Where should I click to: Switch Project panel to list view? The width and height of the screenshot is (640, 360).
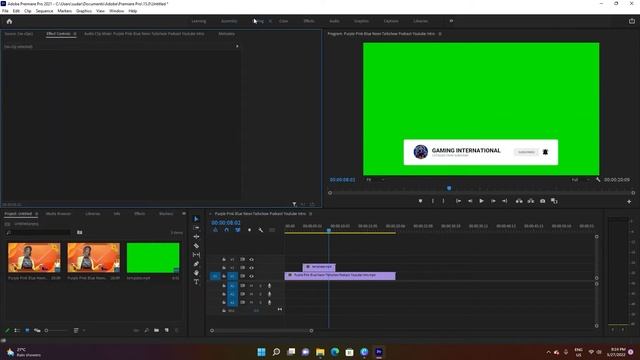(x=17, y=330)
